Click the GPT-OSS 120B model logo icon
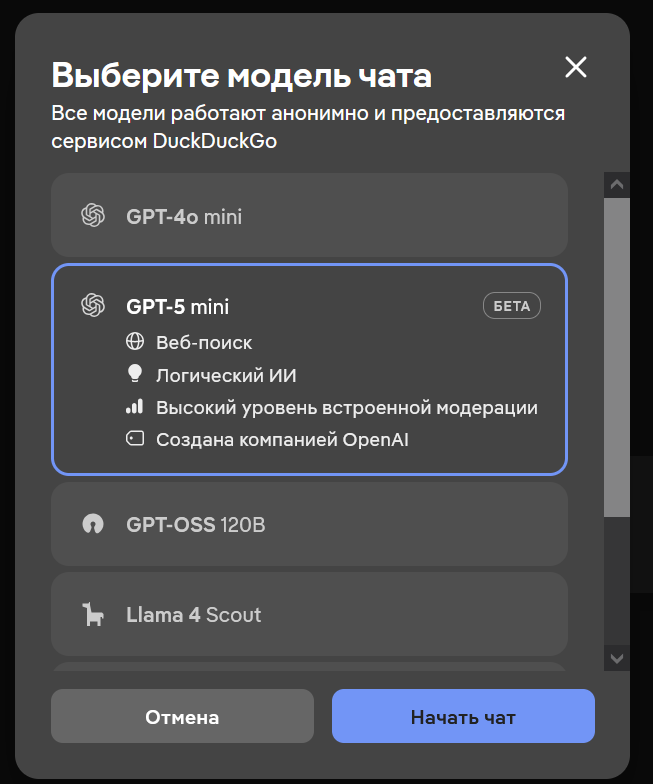Viewport: 653px width, 784px height. (93, 524)
